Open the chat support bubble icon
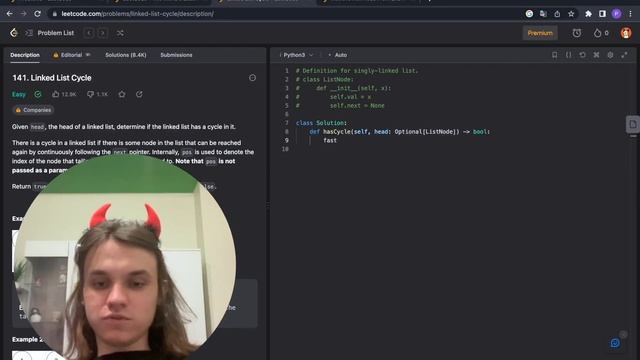 coord(615,343)
